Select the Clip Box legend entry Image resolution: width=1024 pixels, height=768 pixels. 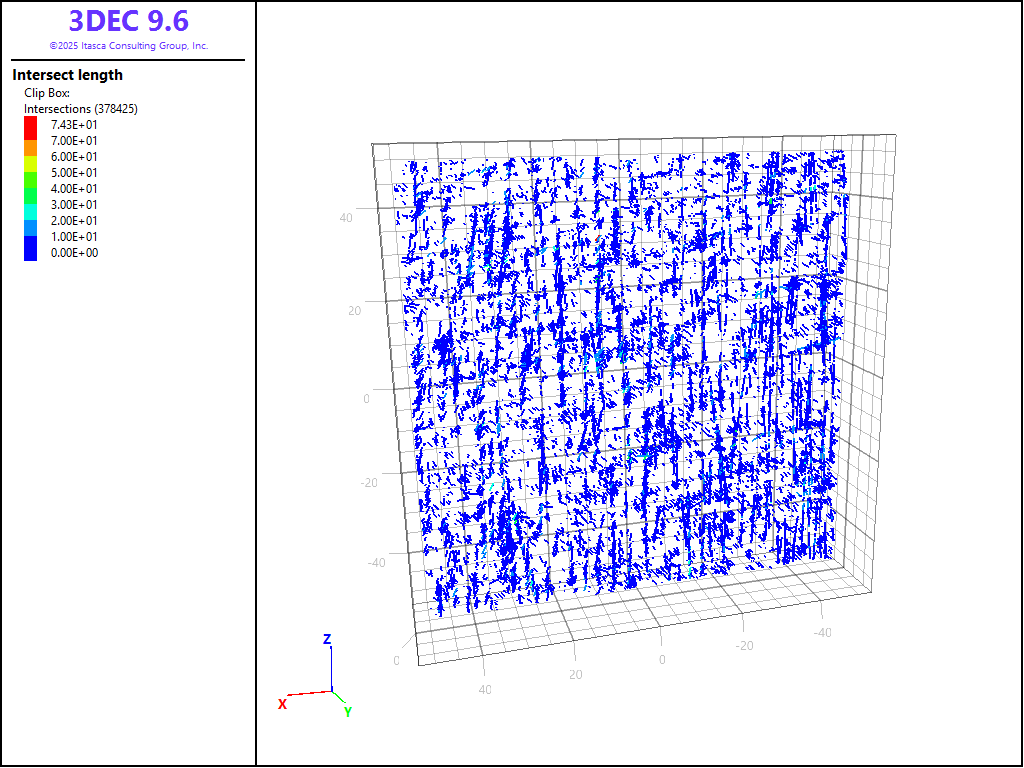(47, 93)
